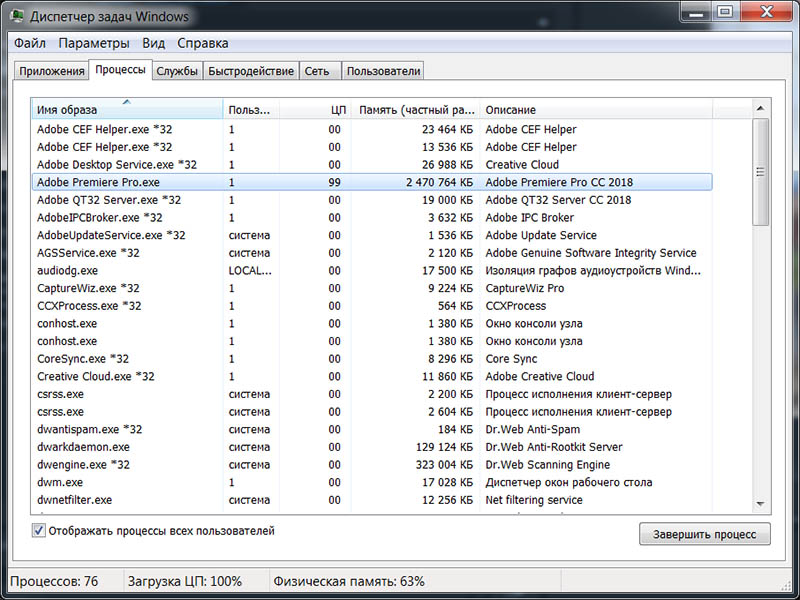Click the scrollbar down arrow
Image resolution: width=800 pixels, height=600 pixels.
760,504
